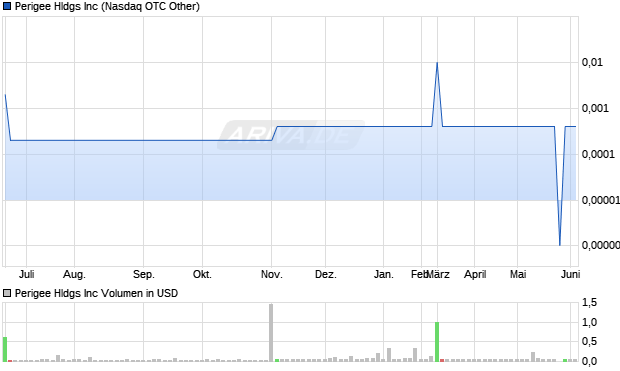
Task: Click the 0,001 price axis label
Action: 595,108
